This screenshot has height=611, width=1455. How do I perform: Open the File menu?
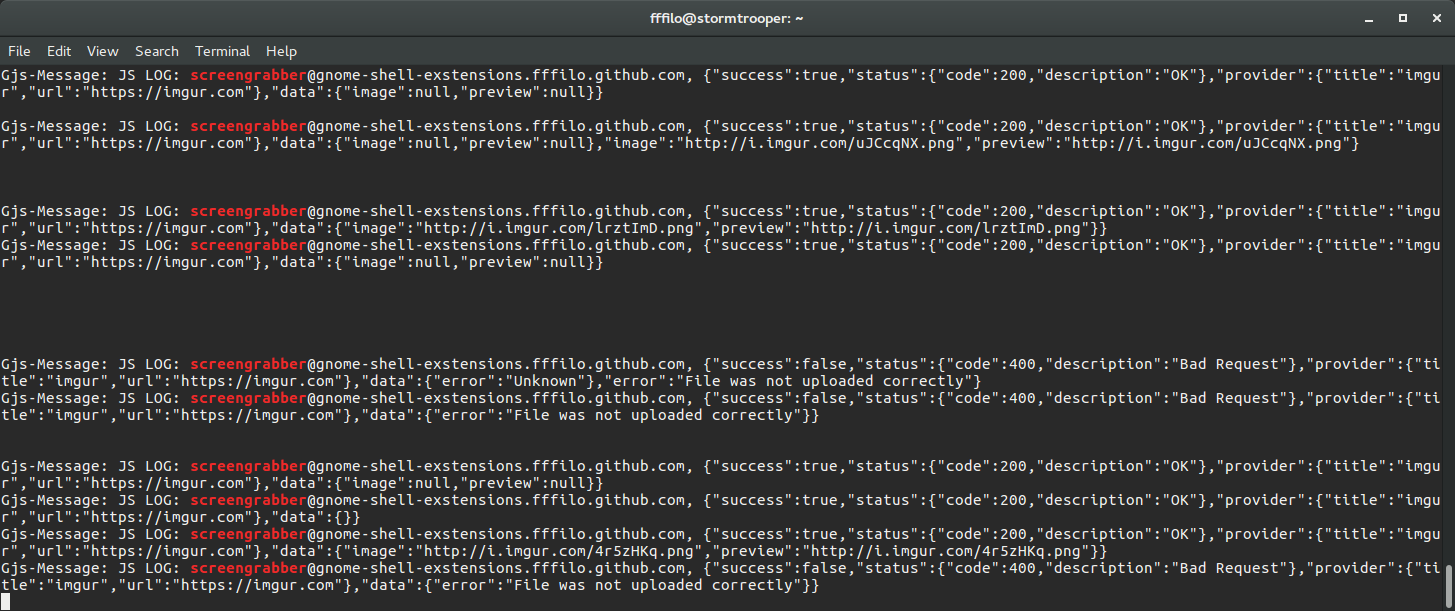pos(19,51)
